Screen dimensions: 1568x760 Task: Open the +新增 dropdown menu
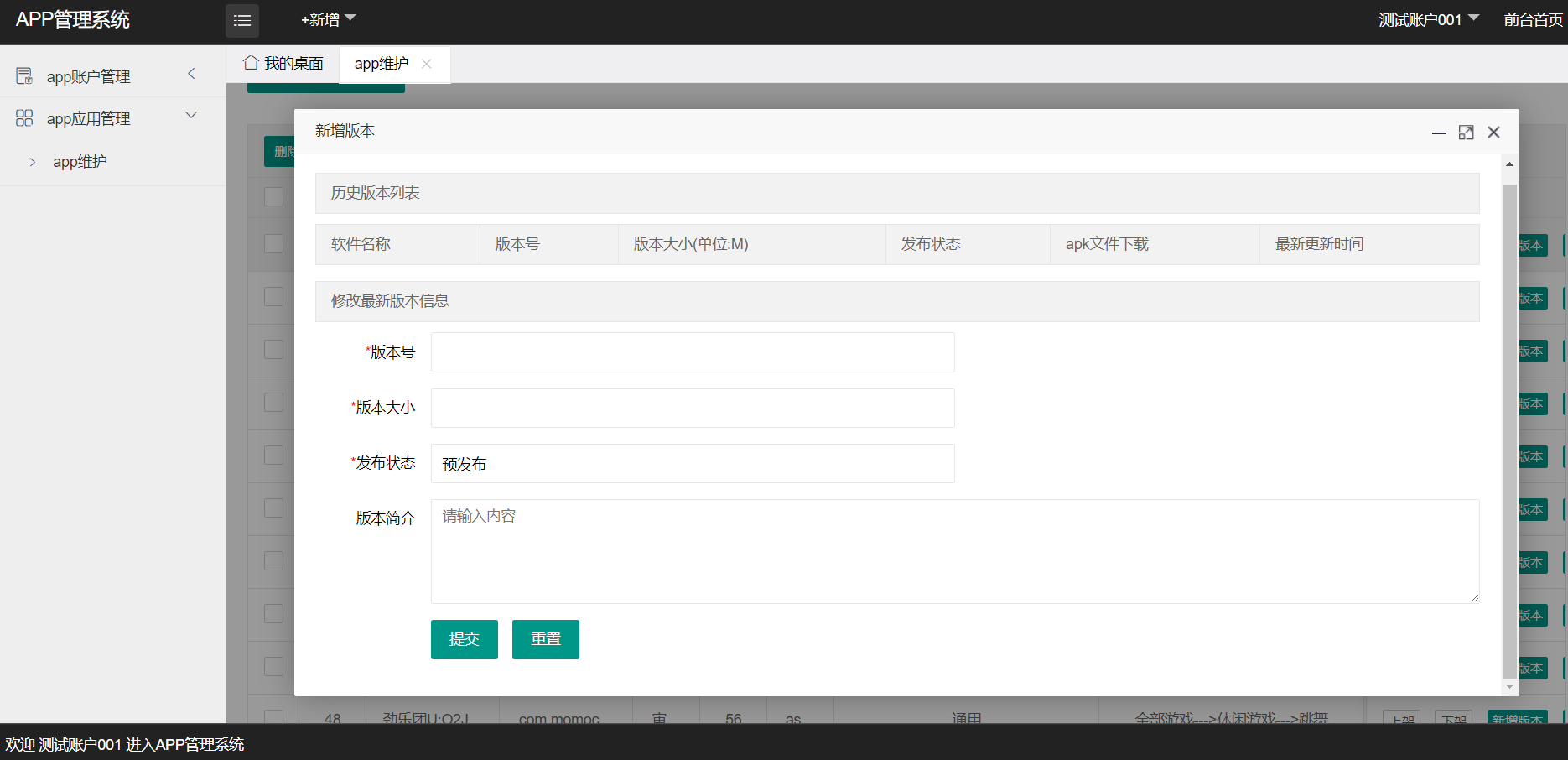pos(328,19)
